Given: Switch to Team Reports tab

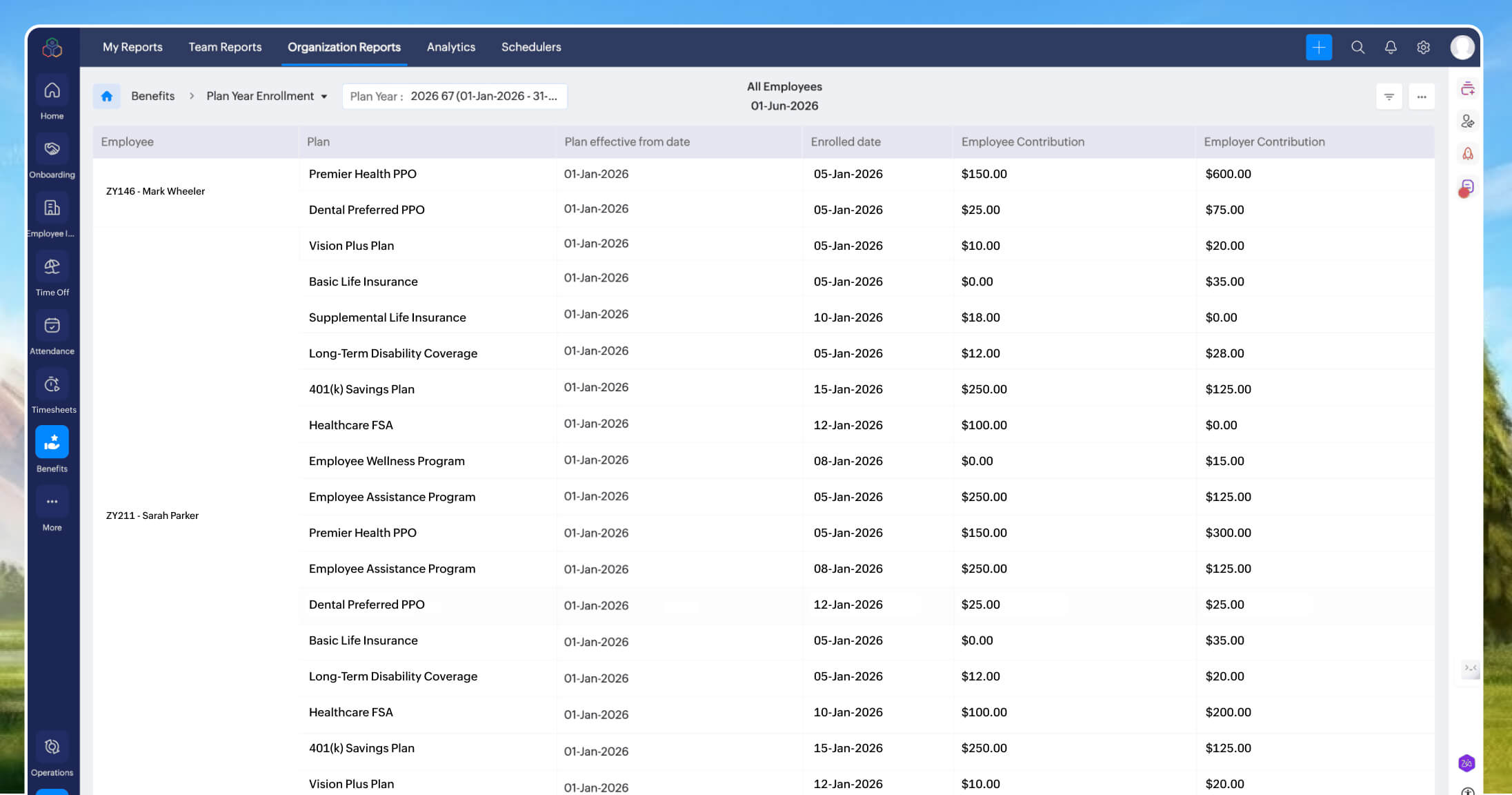Looking at the screenshot, I should click(225, 47).
